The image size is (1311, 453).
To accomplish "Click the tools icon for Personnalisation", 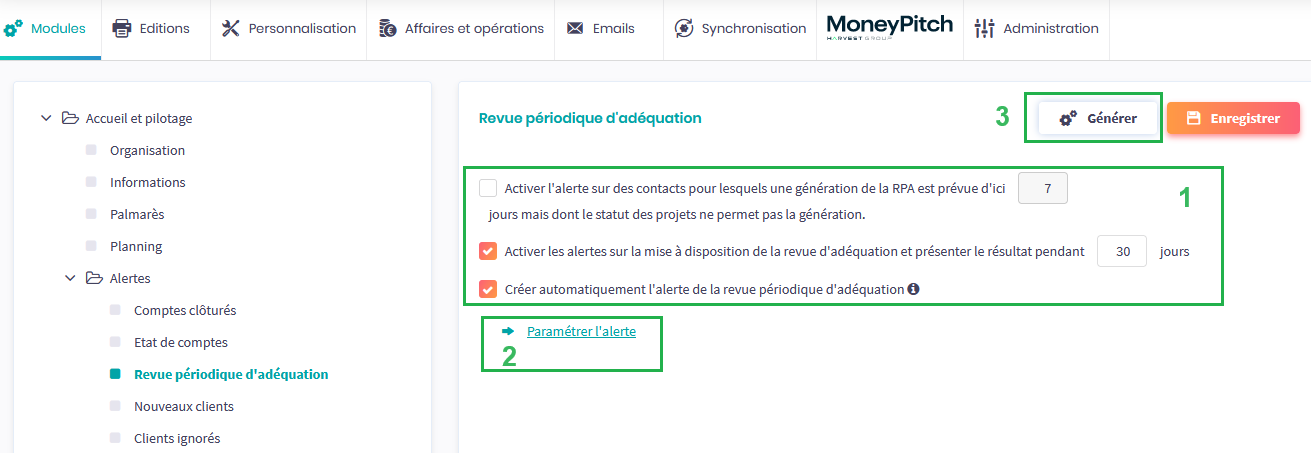I will point(231,28).
